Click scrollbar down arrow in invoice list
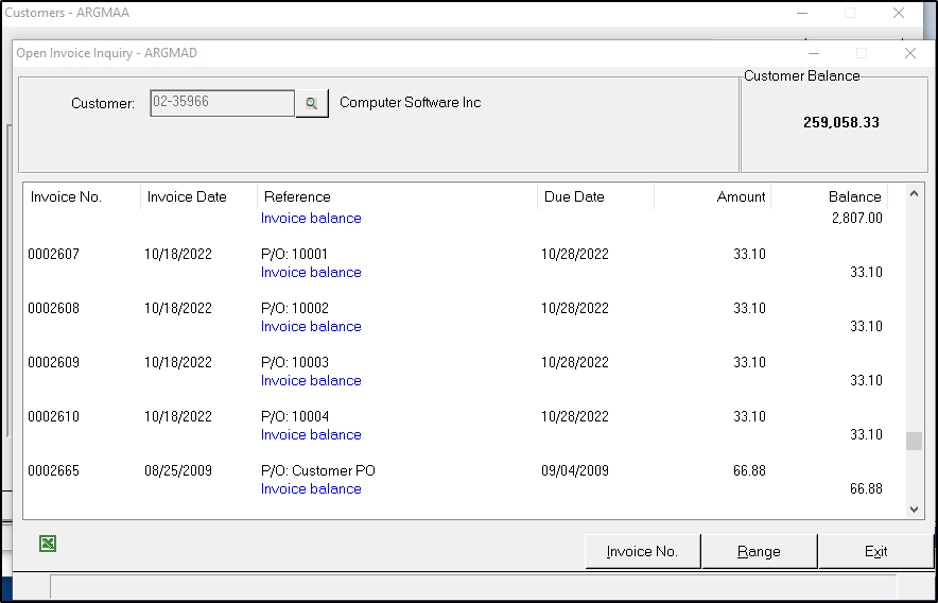 click(x=913, y=509)
